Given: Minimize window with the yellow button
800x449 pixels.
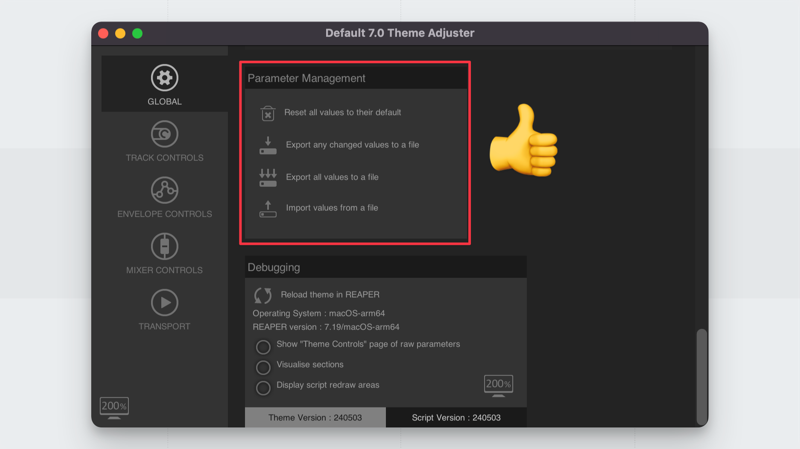Looking at the screenshot, I should click(120, 34).
